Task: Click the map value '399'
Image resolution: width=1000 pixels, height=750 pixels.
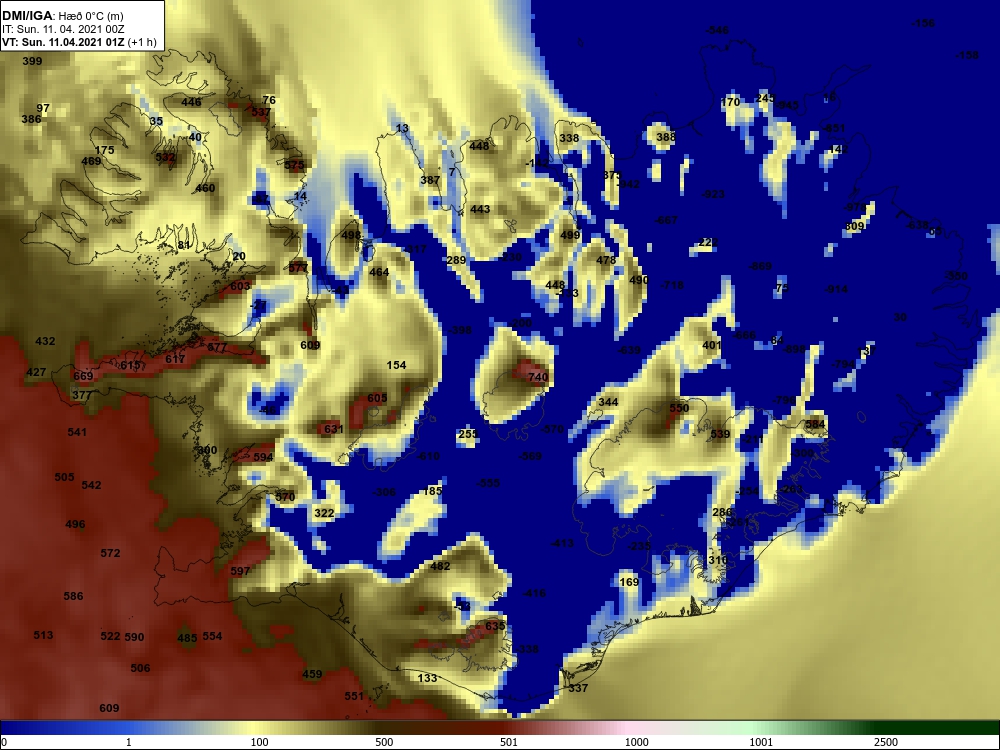Action: coord(32,61)
